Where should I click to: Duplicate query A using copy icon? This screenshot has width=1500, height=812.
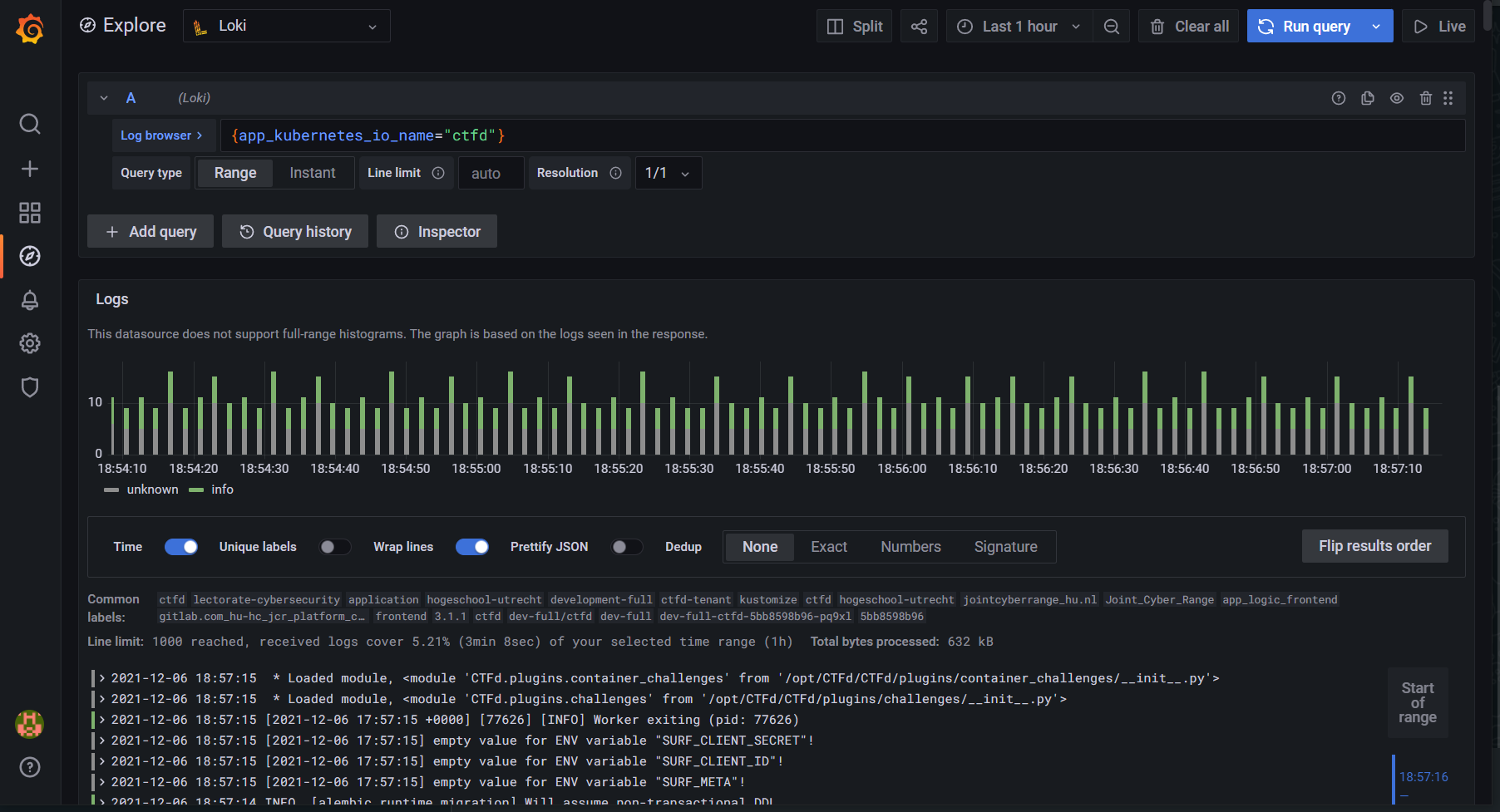click(1368, 98)
